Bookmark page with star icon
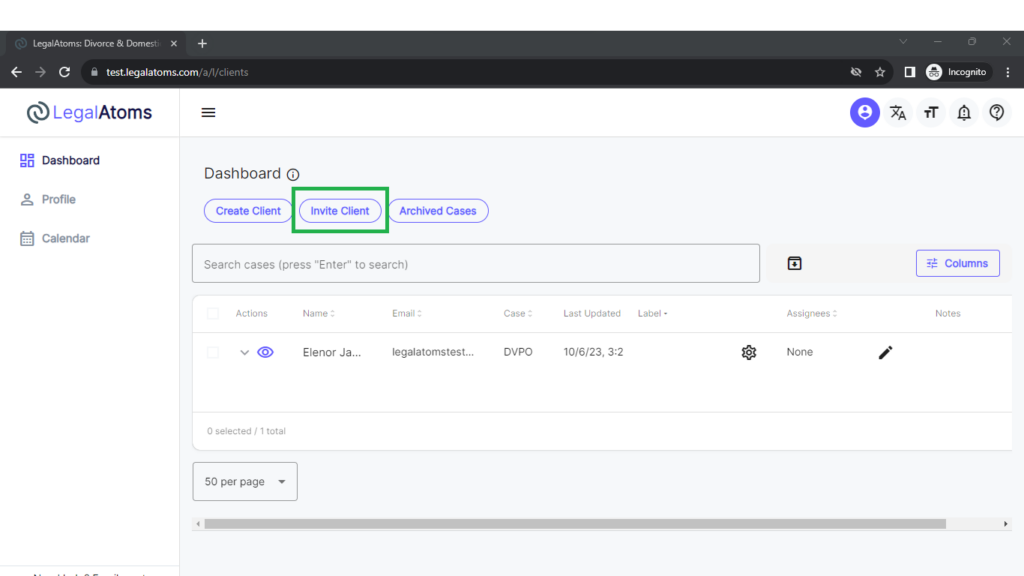This screenshot has width=1024, height=576. [x=880, y=72]
